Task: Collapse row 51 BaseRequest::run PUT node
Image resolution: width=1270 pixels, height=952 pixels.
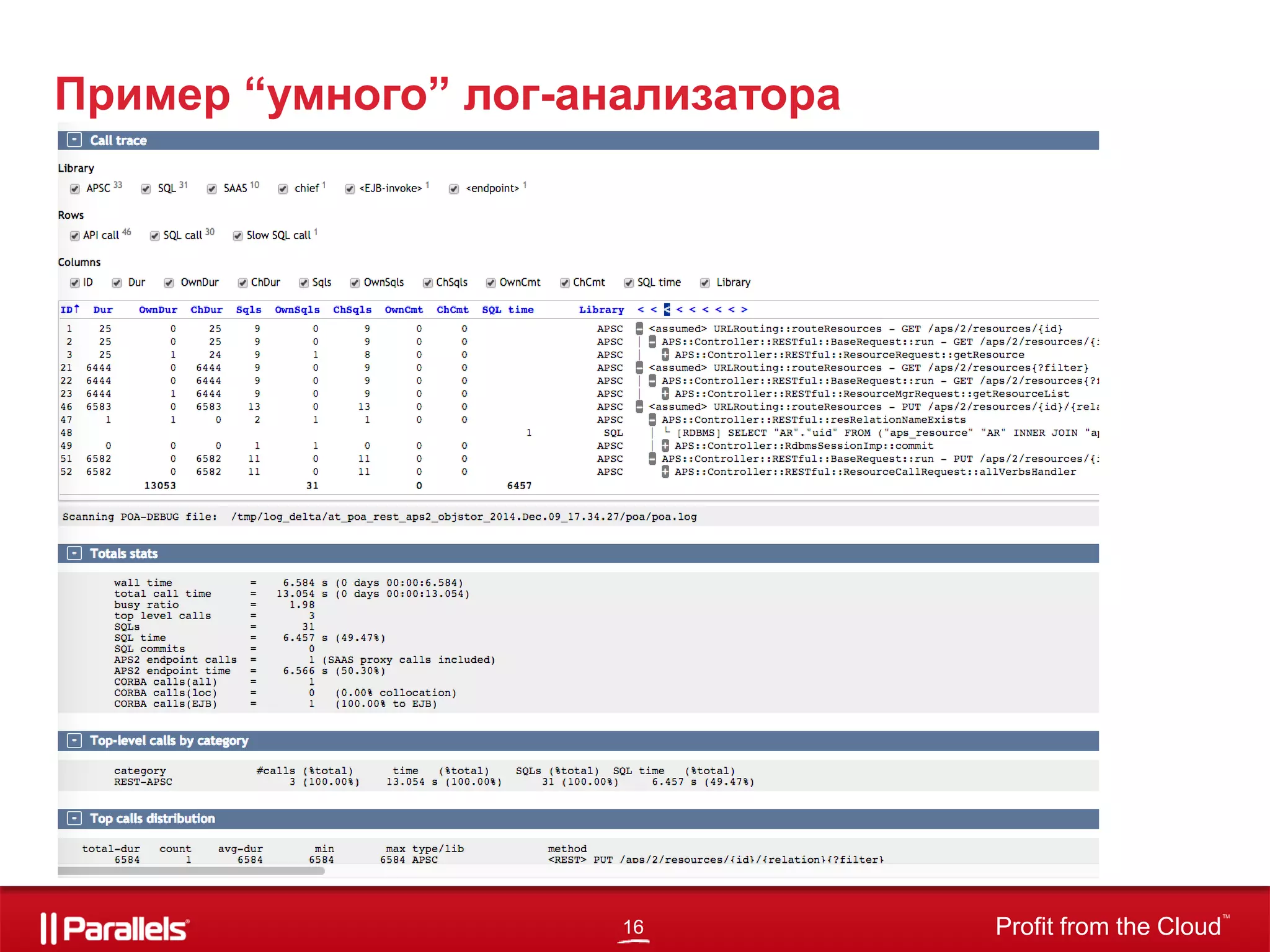Action: pyautogui.click(x=652, y=459)
